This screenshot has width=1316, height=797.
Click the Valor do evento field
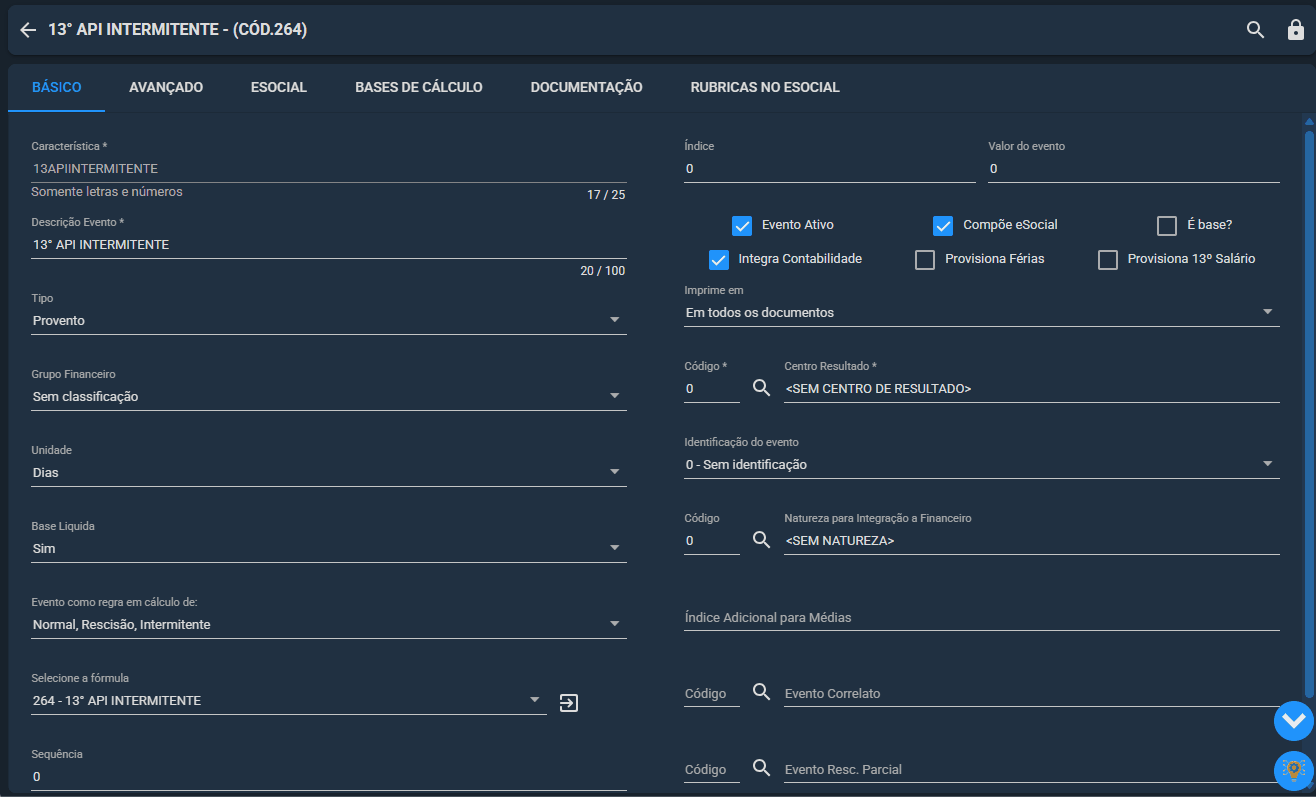click(x=1134, y=169)
